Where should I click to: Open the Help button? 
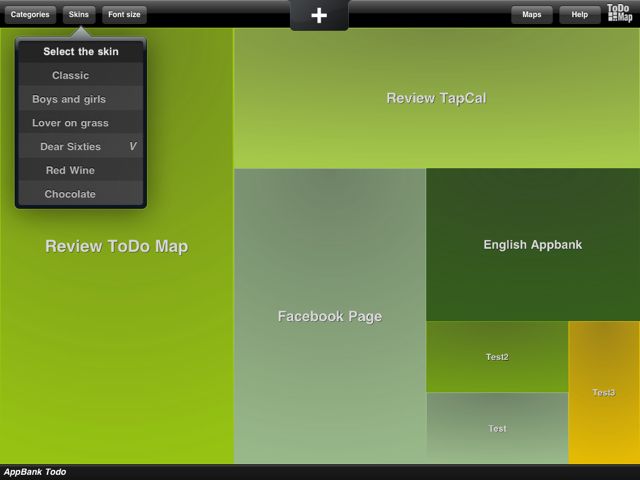580,15
